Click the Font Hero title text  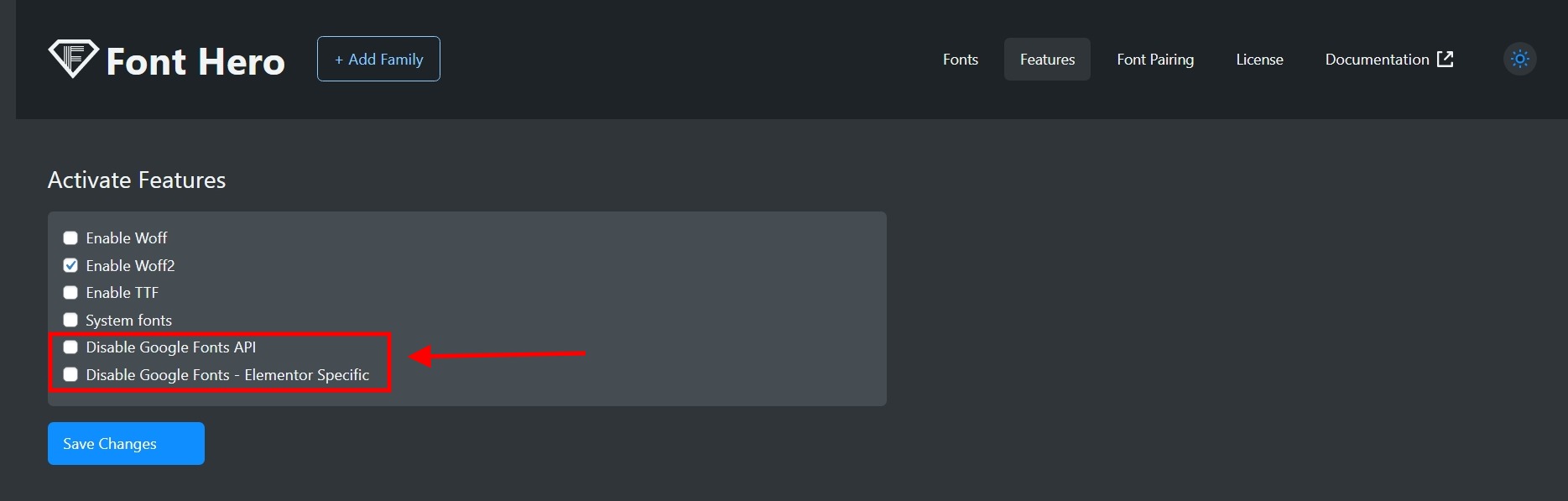point(195,61)
